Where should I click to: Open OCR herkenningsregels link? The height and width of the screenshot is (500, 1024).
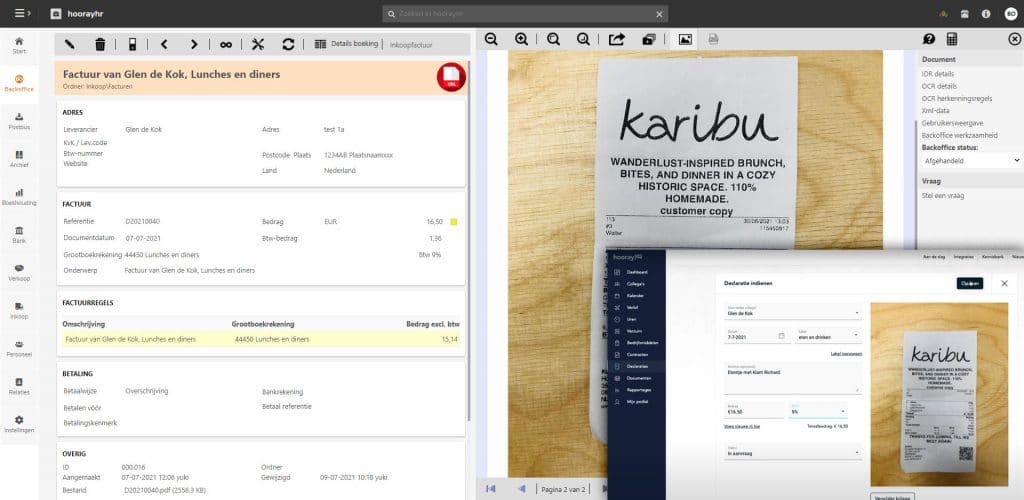click(x=957, y=99)
